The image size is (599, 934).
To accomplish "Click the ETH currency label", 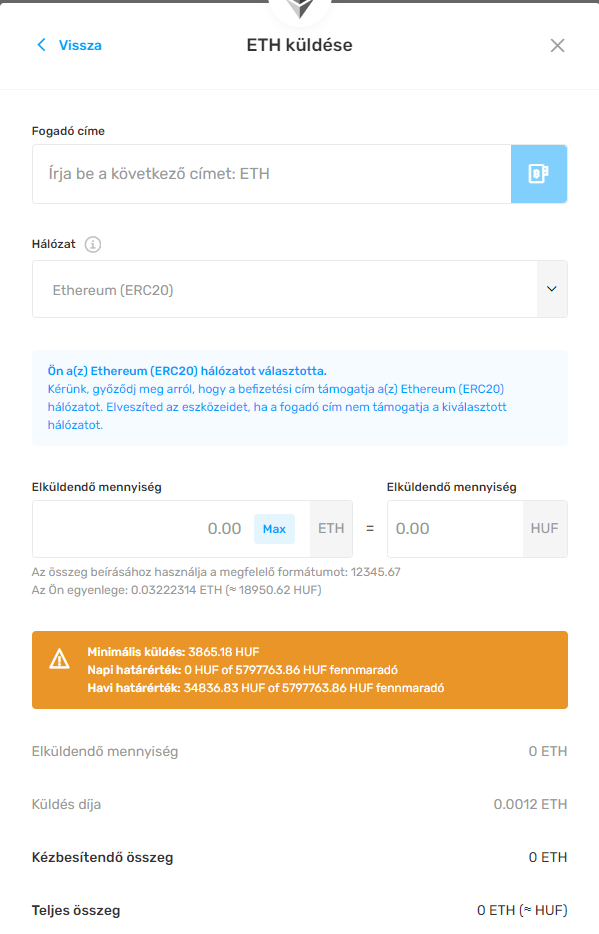I will (x=331, y=529).
